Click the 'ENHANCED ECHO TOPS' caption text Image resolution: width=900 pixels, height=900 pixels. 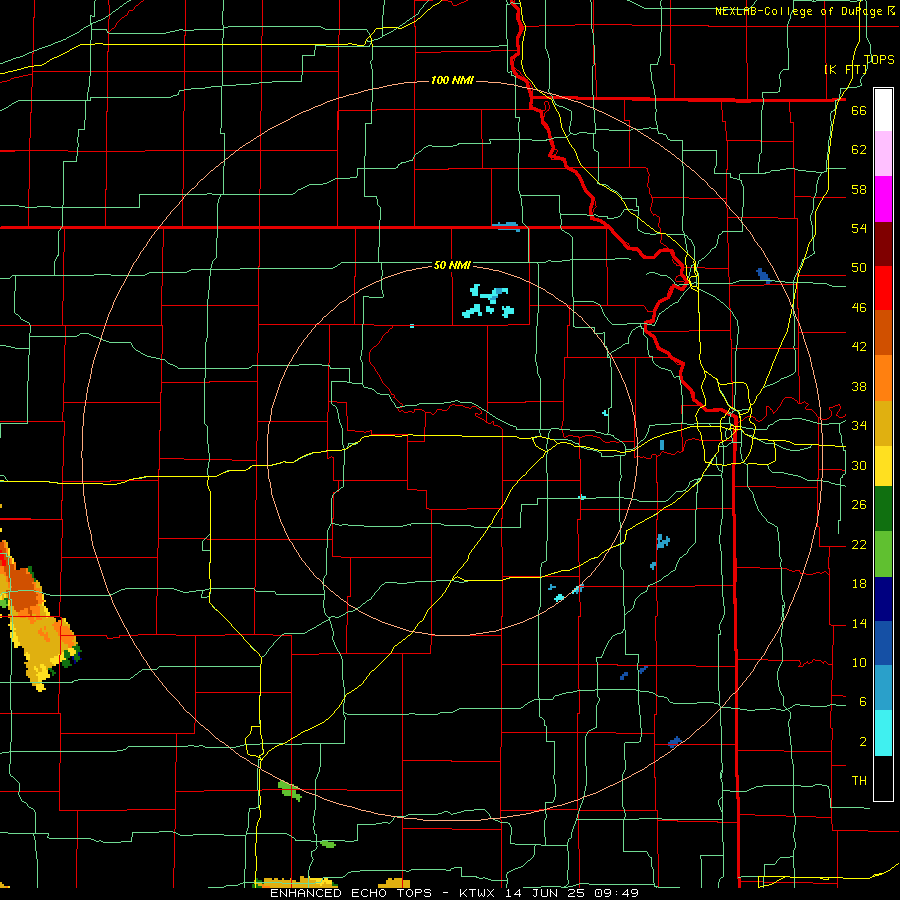[x=351, y=893]
